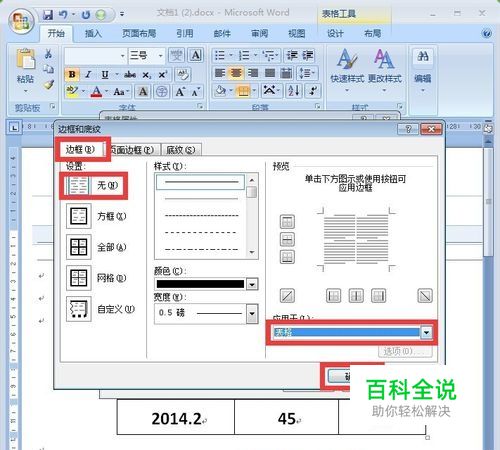Open line spacing dropdown
The image size is (500, 450).
tap(307, 73)
